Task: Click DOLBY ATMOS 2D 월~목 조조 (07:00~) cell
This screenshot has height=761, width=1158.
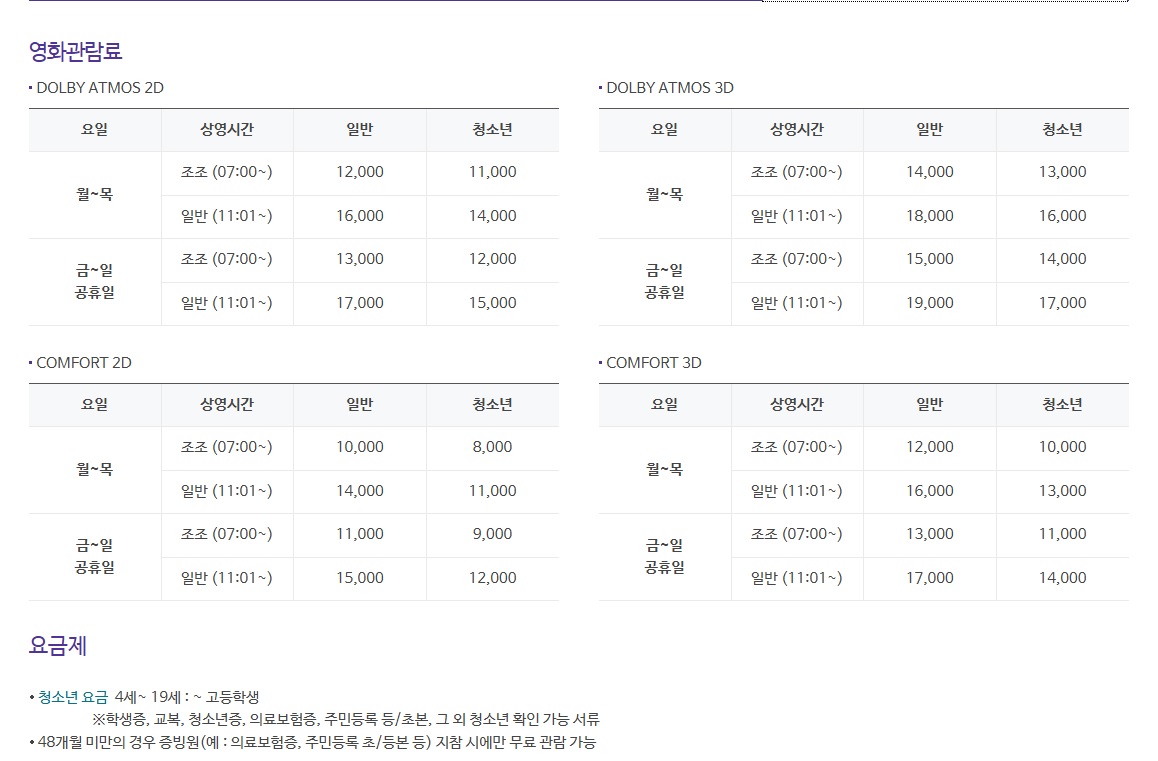Action: click(227, 172)
